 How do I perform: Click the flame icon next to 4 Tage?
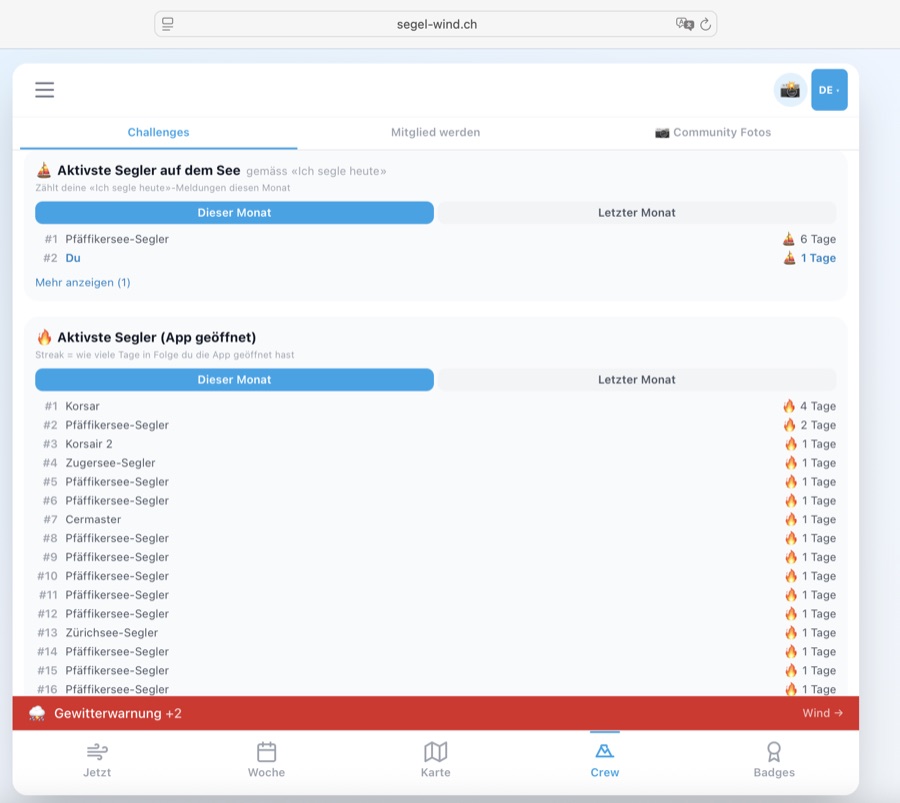tap(789, 406)
